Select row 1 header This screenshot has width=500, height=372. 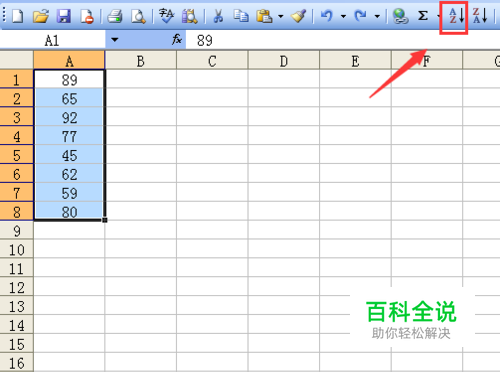pyautogui.click(x=16, y=79)
